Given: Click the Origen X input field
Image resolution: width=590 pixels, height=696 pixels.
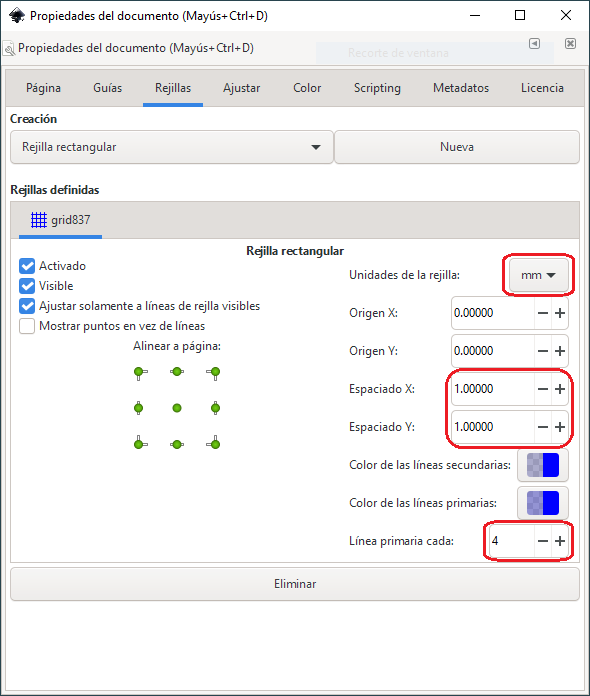Looking at the screenshot, I should [493, 313].
